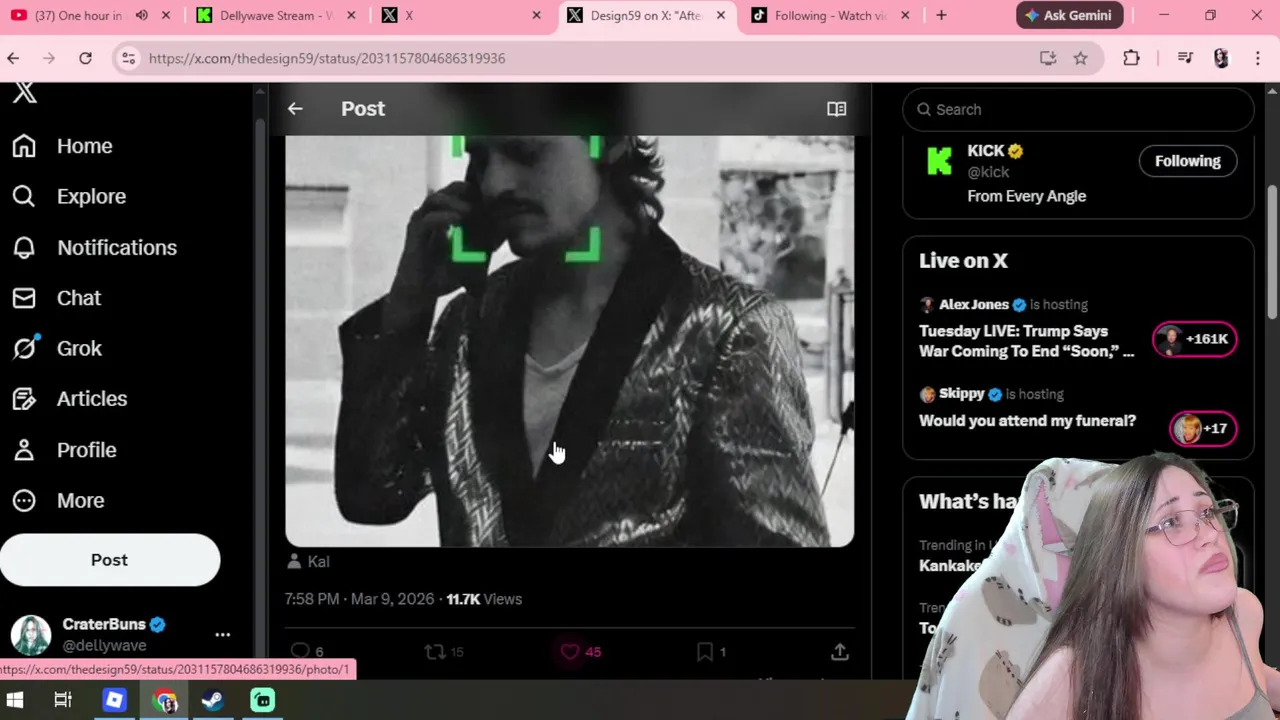Share the post via share icon
Screen dimensions: 1280x720
[840, 652]
